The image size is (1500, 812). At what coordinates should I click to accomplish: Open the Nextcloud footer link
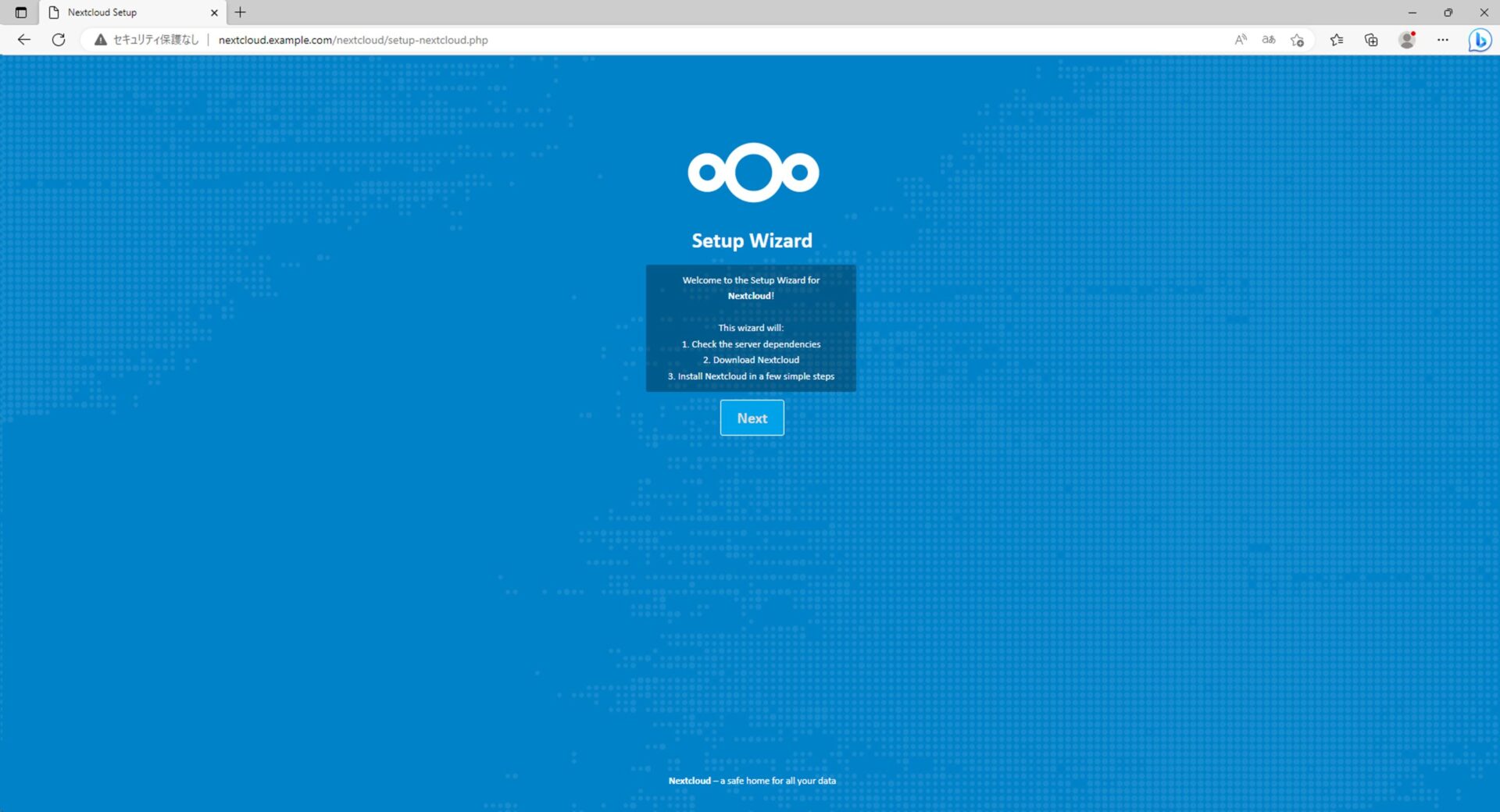point(689,781)
